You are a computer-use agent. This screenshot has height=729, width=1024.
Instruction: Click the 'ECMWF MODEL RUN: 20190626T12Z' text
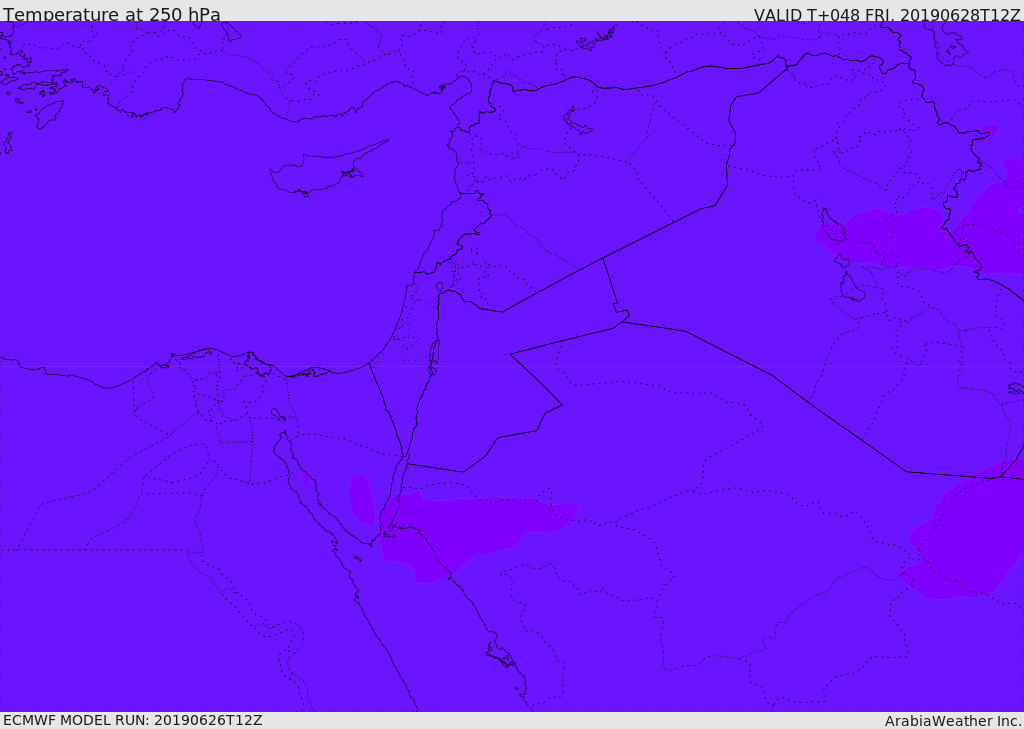[133, 720]
